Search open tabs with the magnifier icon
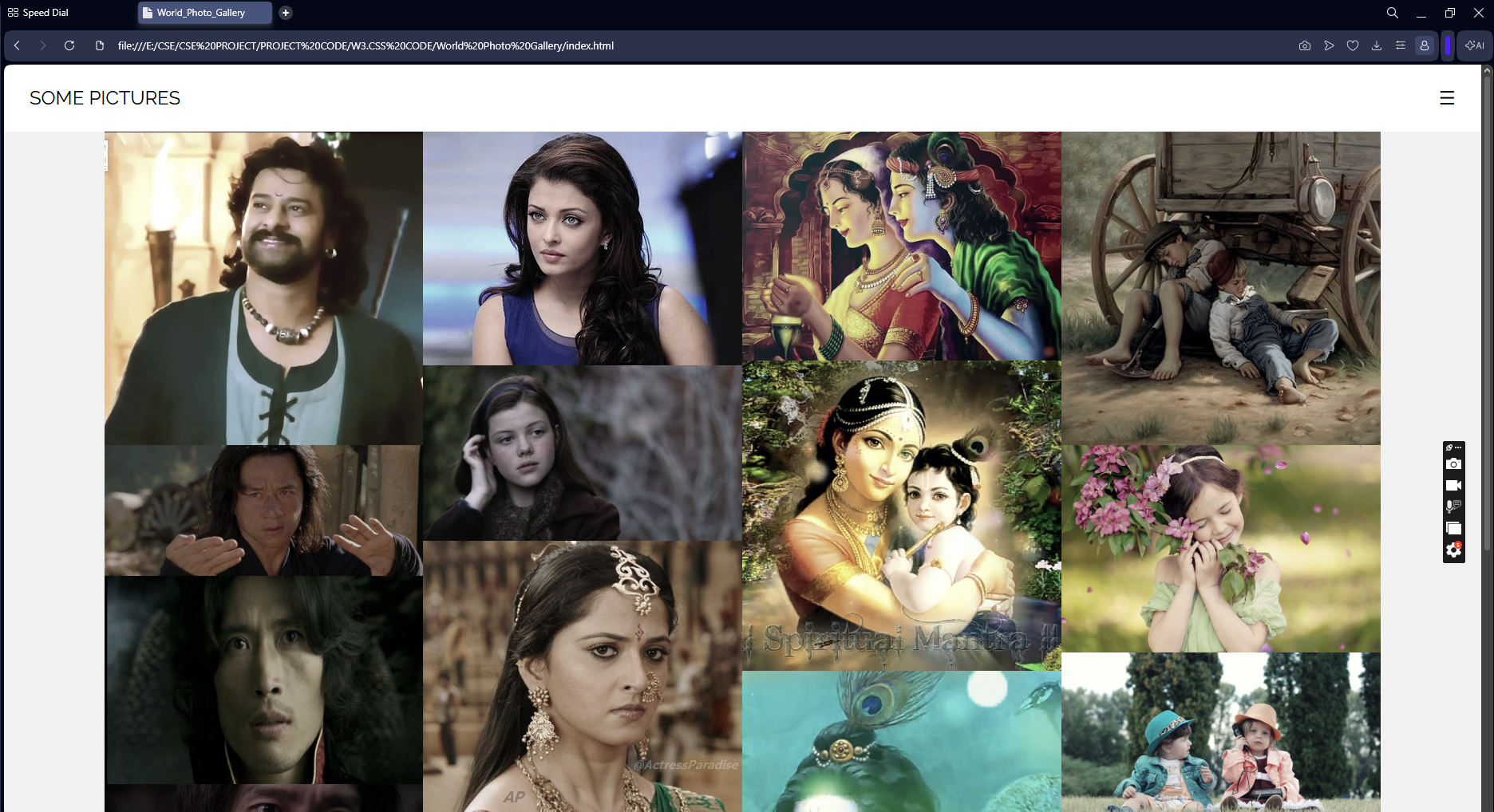 tap(1393, 13)
